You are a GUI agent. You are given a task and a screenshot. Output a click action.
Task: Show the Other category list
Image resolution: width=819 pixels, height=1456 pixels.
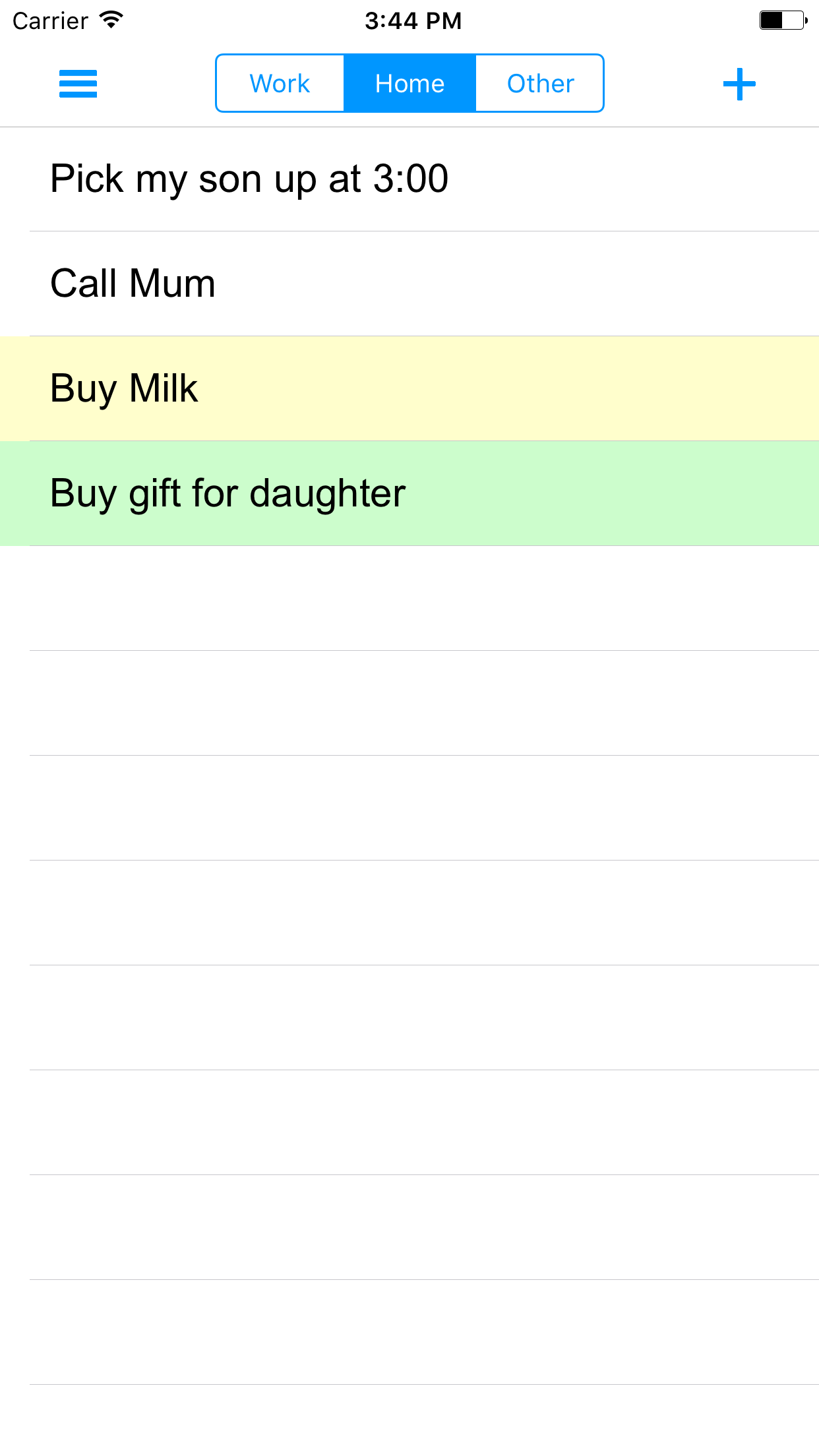pos(540,84)
